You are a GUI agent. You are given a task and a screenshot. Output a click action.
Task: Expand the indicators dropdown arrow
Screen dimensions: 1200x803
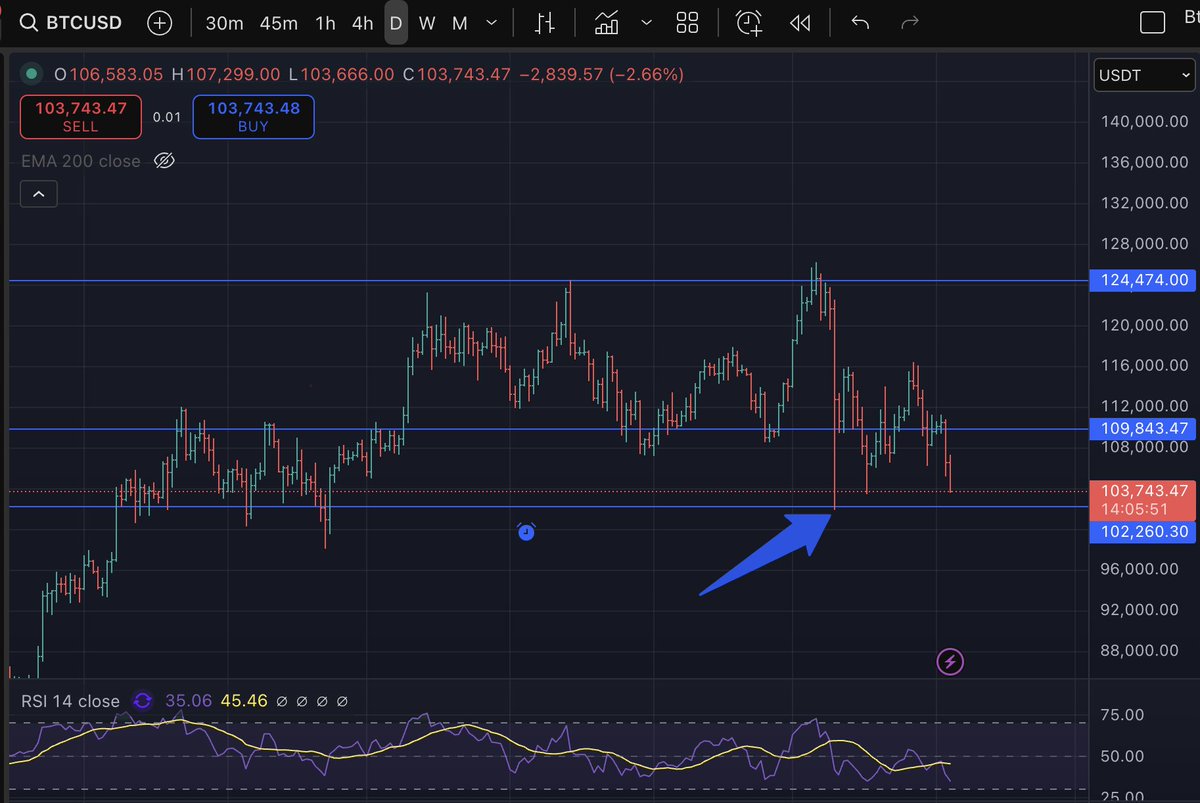click(x=647, y=22)
